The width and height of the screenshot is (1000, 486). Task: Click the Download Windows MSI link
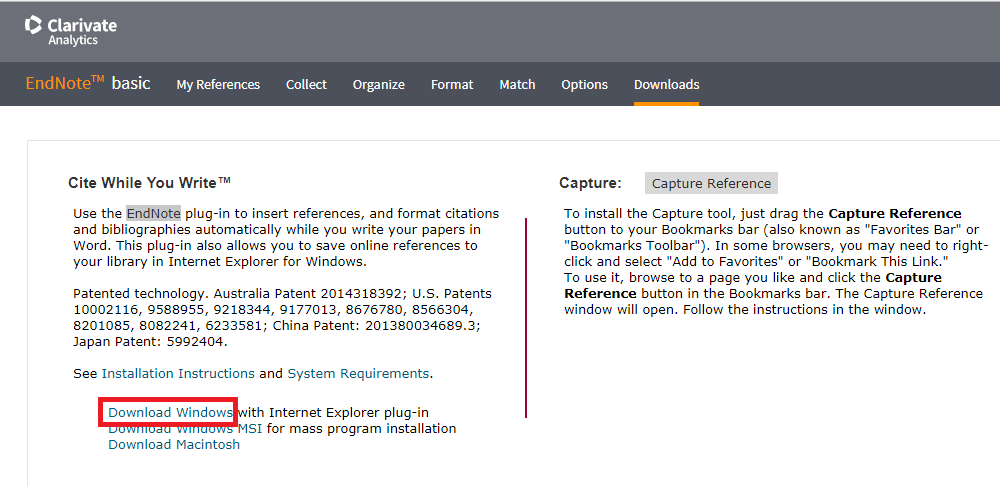pos(185,428)
